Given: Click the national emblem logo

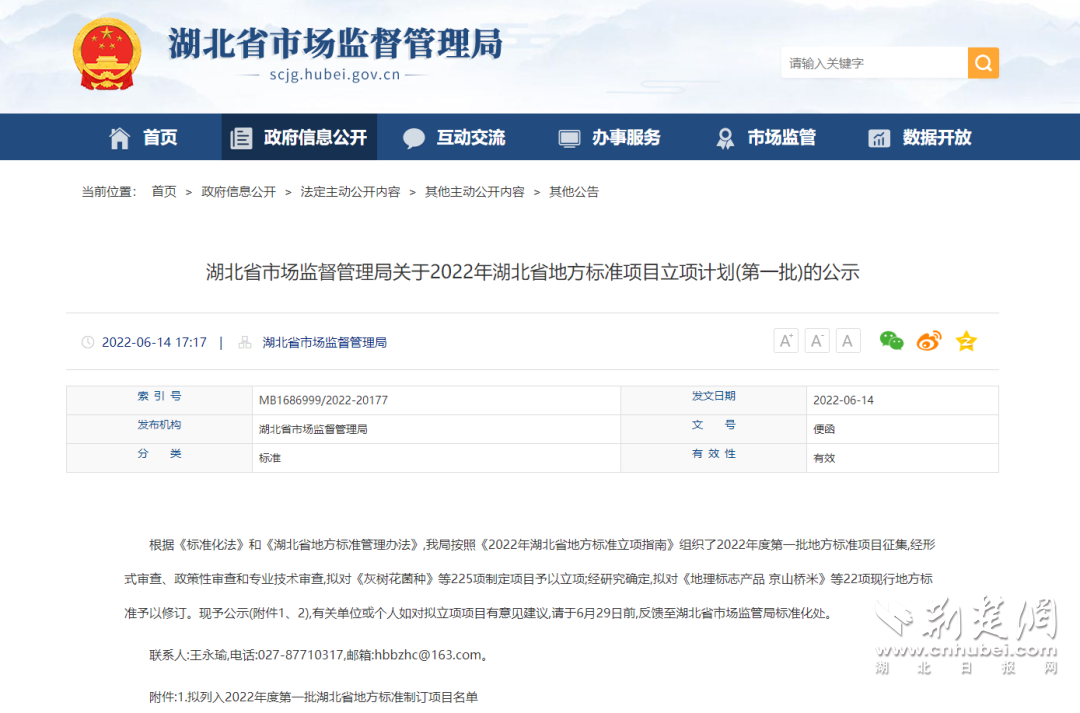Looking at the screenshot, I should (107, 54).
